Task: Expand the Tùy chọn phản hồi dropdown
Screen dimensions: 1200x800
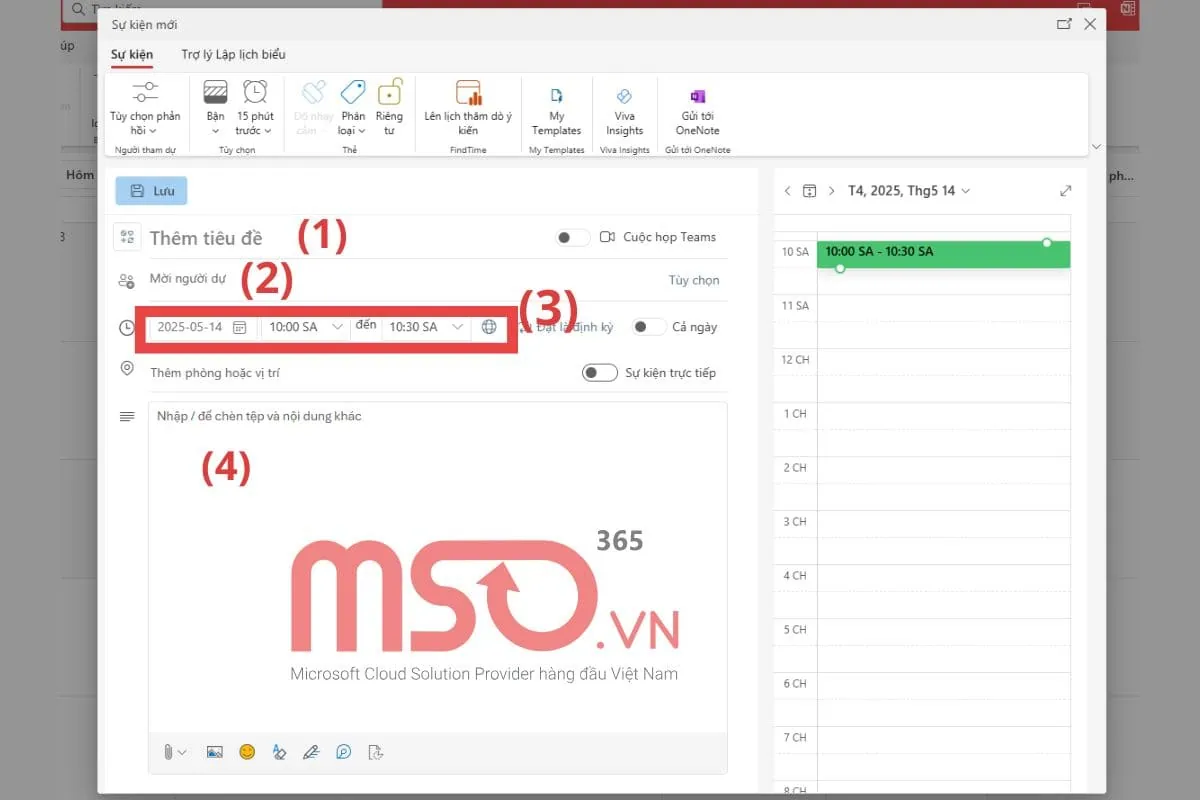Action: pyautogui.click(x=145, y=110)
